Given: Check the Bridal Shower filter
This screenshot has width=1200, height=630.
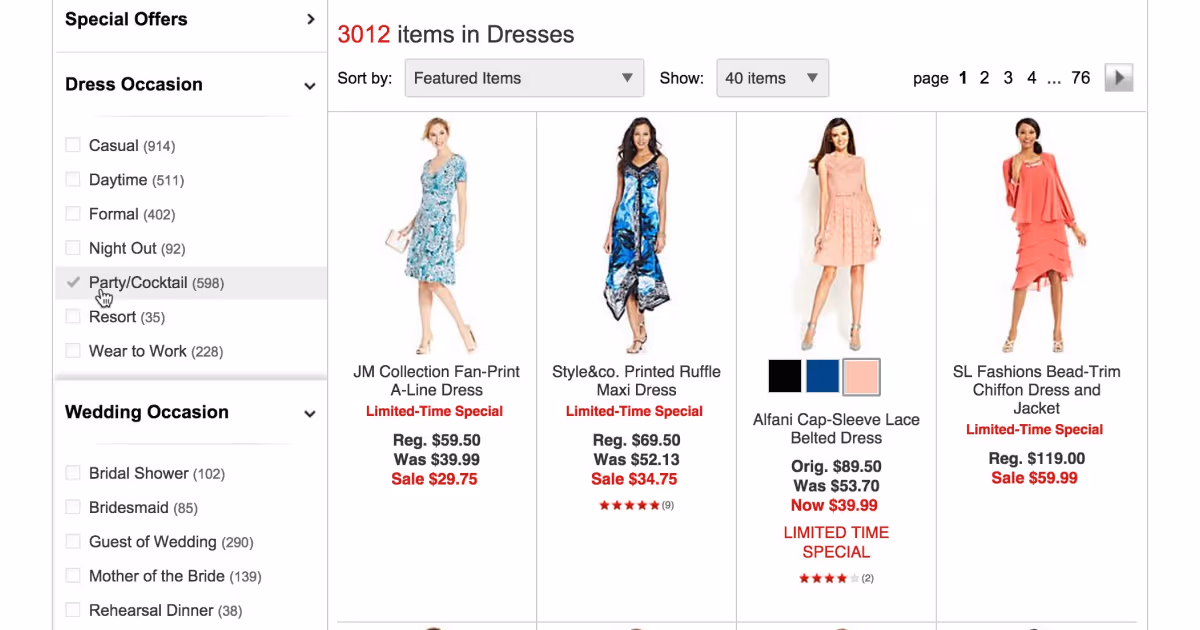Looking at the screenshot, I should click(x=73, y=472).
